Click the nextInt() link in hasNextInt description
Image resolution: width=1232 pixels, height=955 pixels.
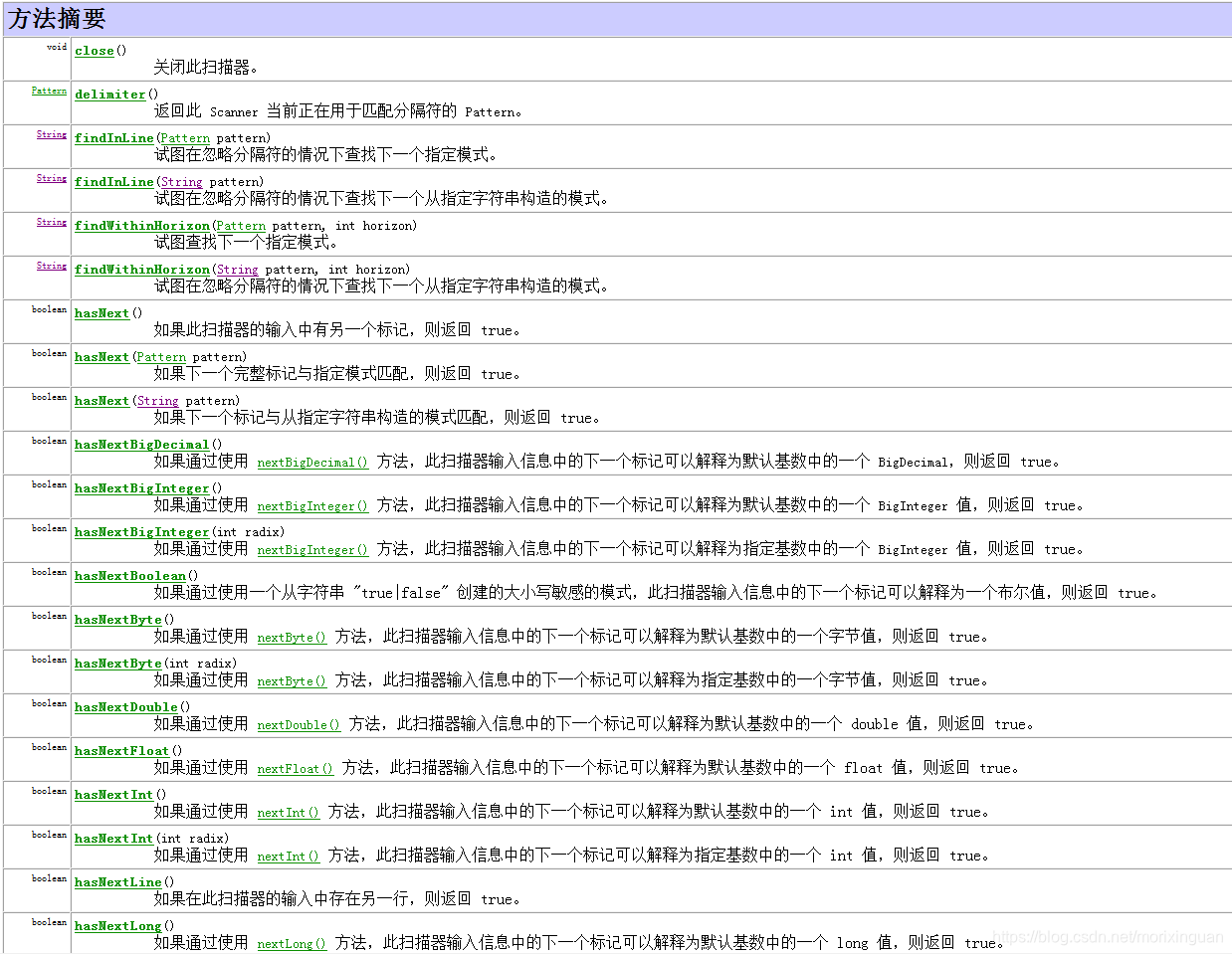coord(288,812)
